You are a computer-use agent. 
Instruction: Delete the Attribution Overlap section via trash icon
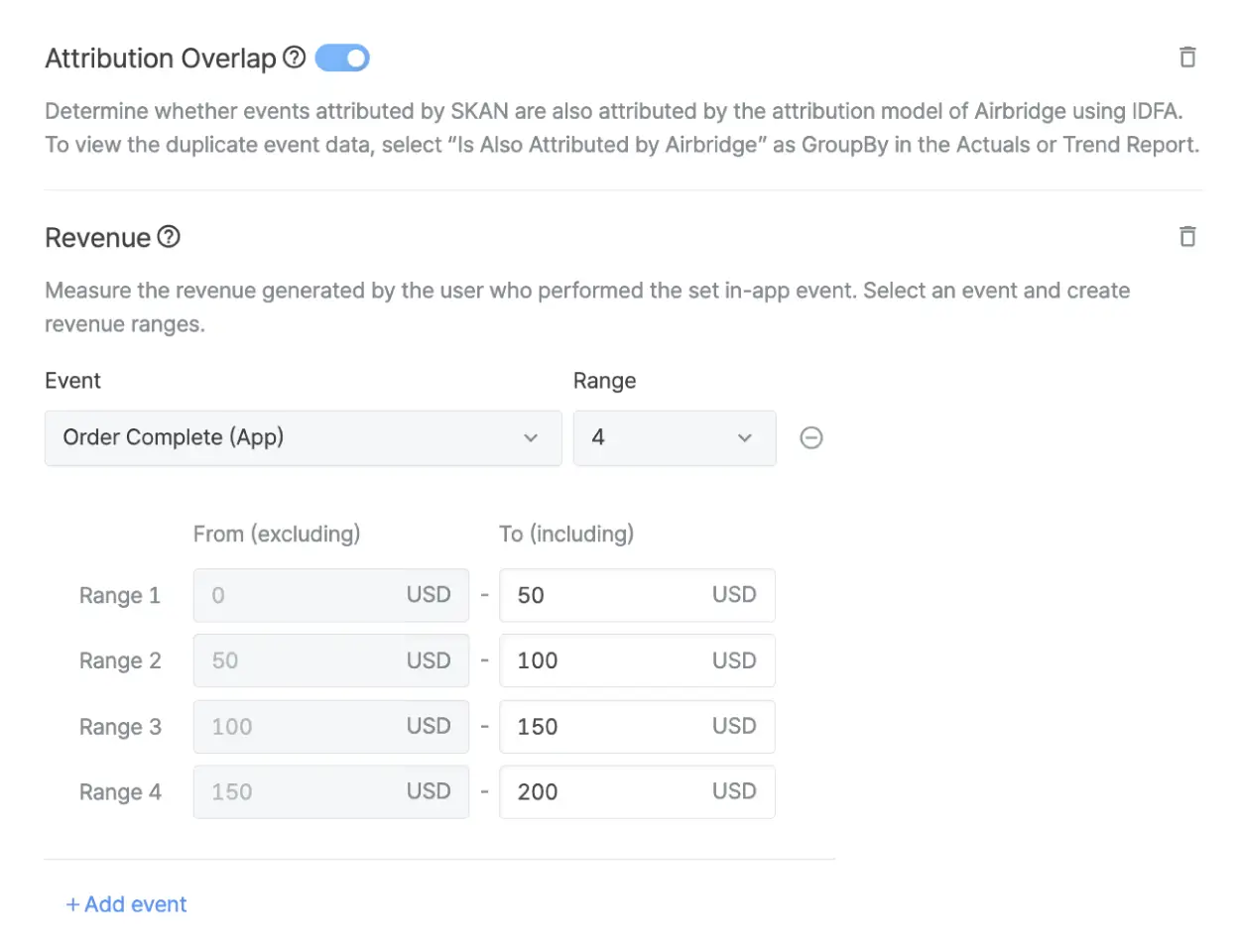(x=1186, y=58)
